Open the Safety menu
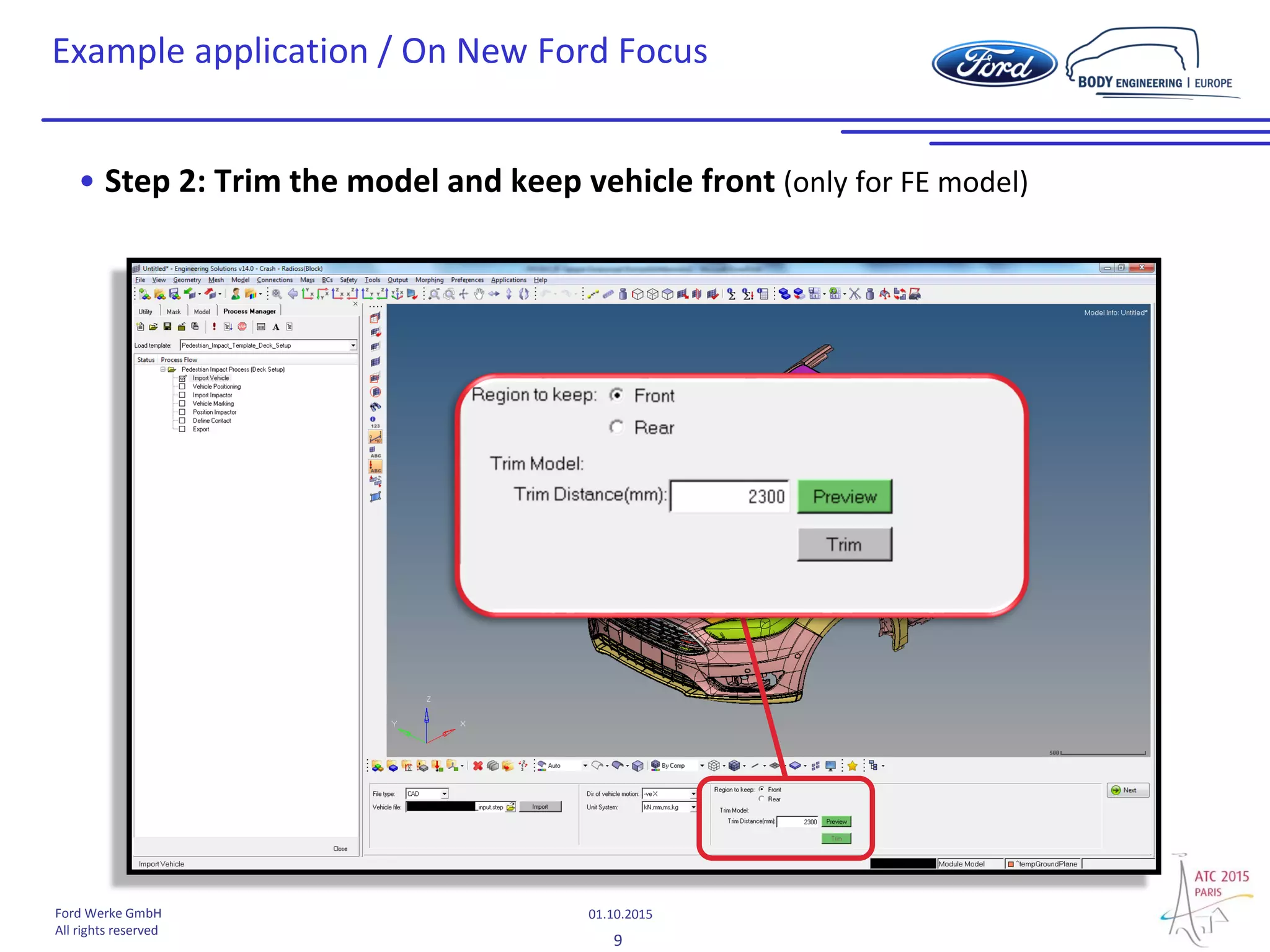Screen dimensions: 1270x952 point(349,280)
